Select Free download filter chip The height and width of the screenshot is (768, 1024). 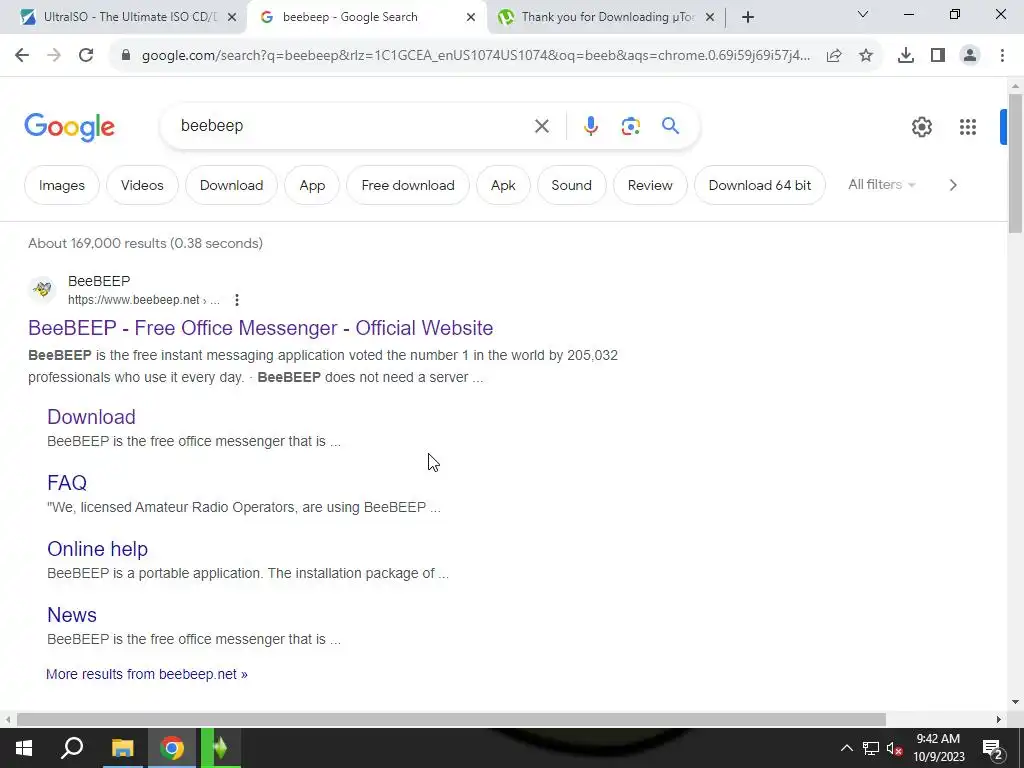(x=408, y=185)
